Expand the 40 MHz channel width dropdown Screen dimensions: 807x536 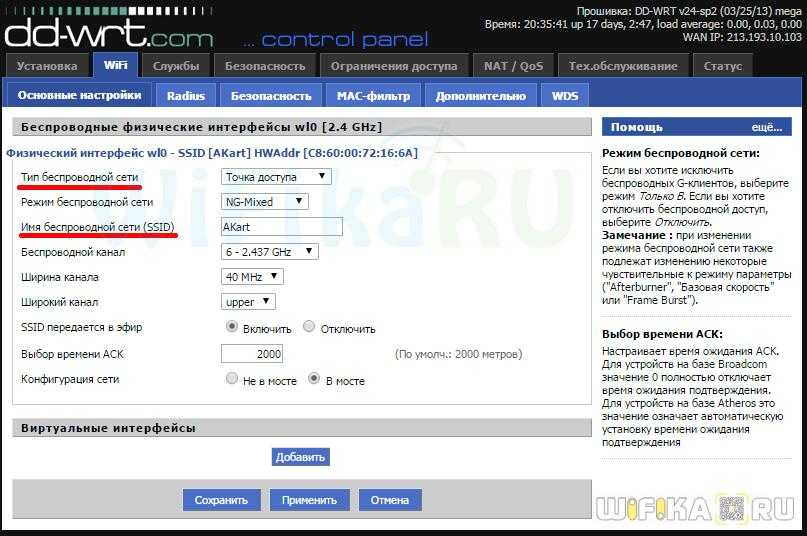252,277
